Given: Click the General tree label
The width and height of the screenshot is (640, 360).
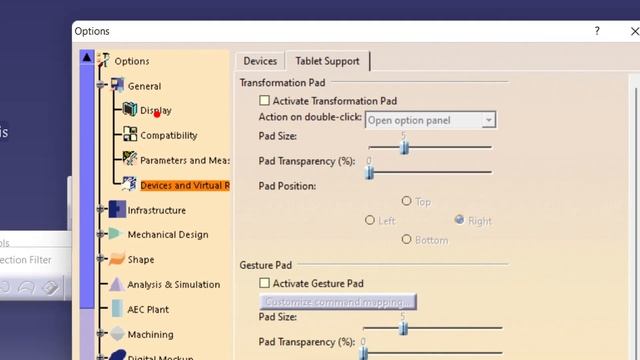Looking at the screenshot, I should (144, 86).
